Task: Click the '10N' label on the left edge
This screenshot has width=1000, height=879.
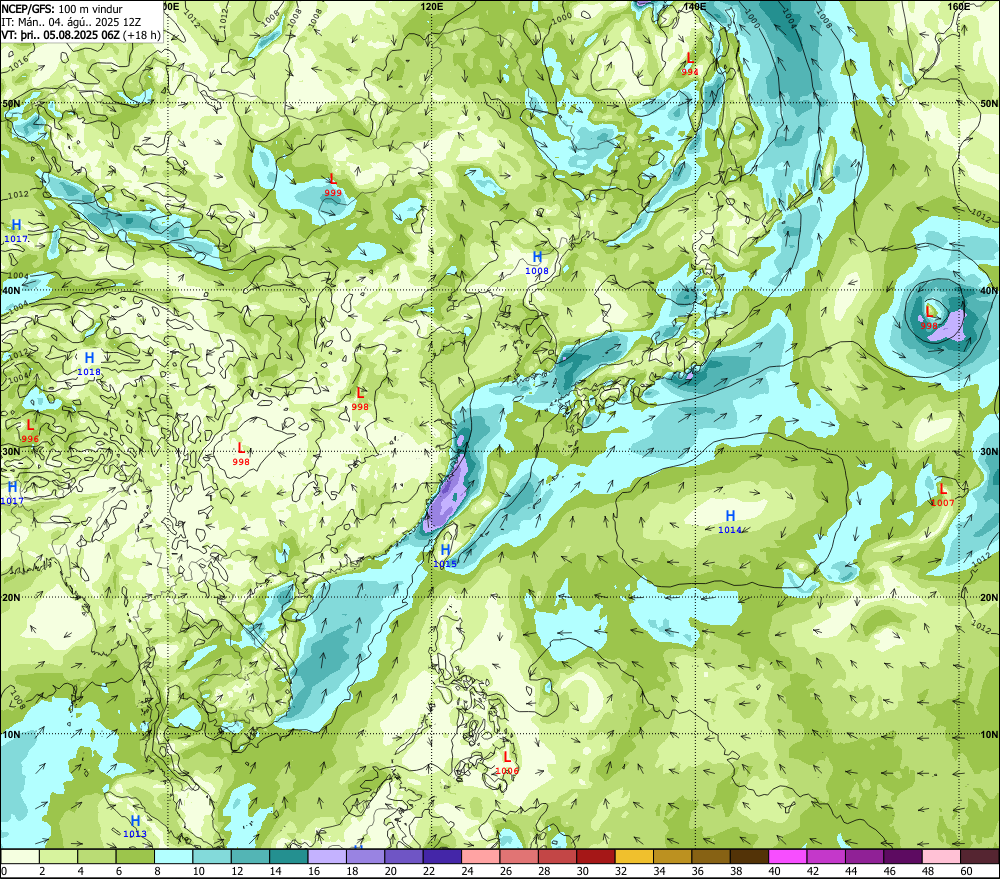Action: (x=11, y=734)
